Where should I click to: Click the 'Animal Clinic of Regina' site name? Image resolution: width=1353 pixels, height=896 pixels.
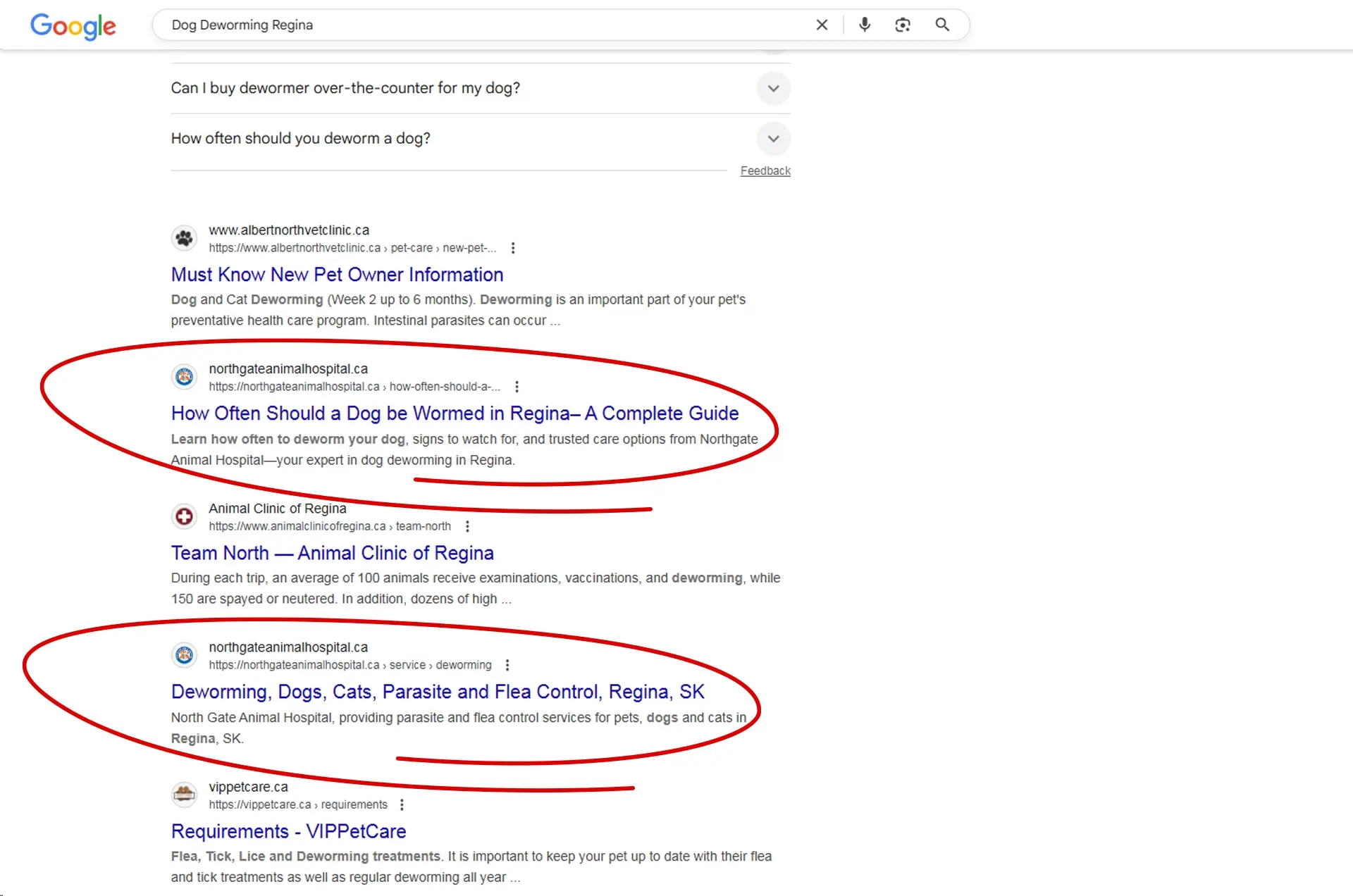coord(278,509)
